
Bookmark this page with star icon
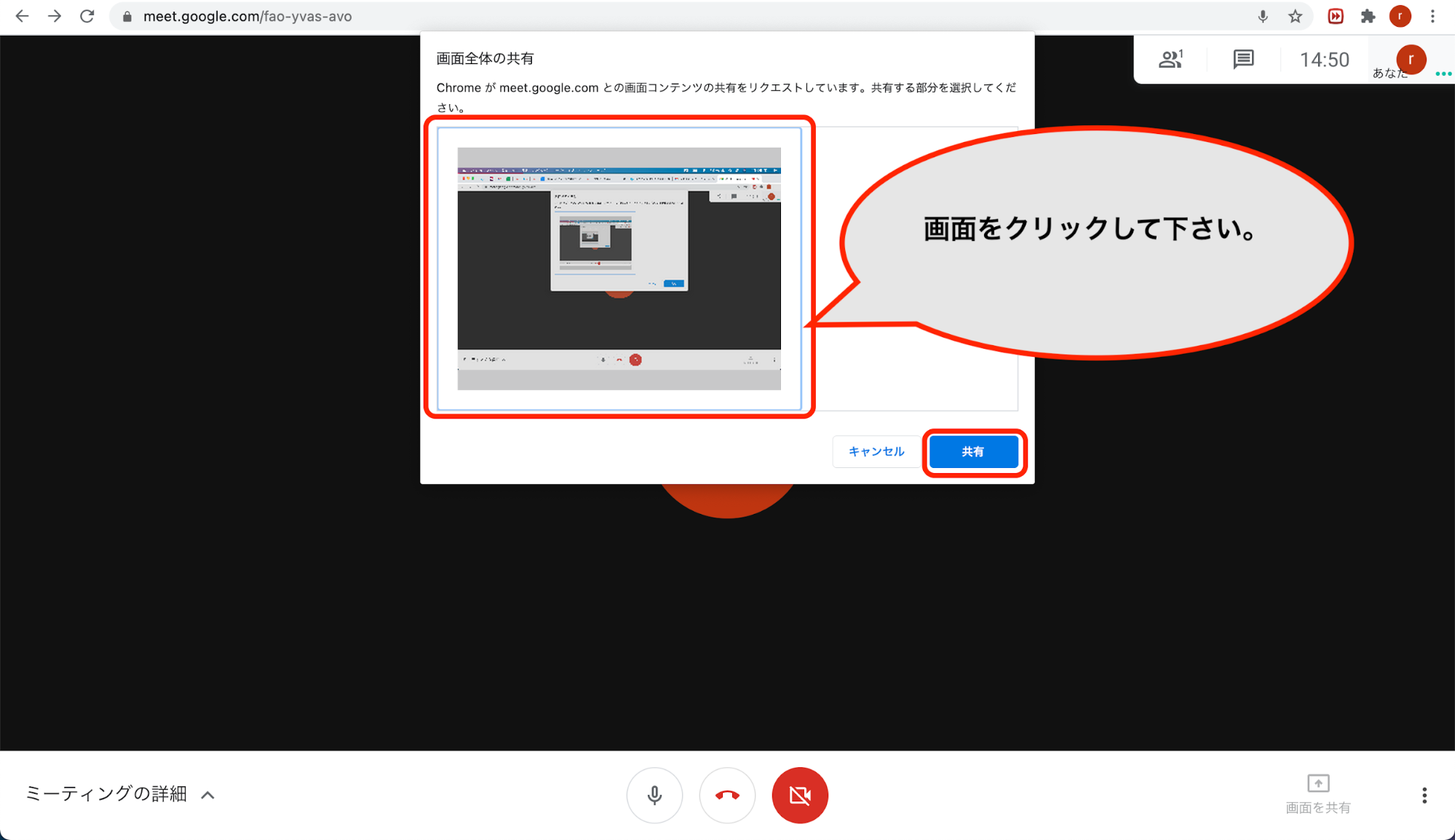(x=1295, y=16)
